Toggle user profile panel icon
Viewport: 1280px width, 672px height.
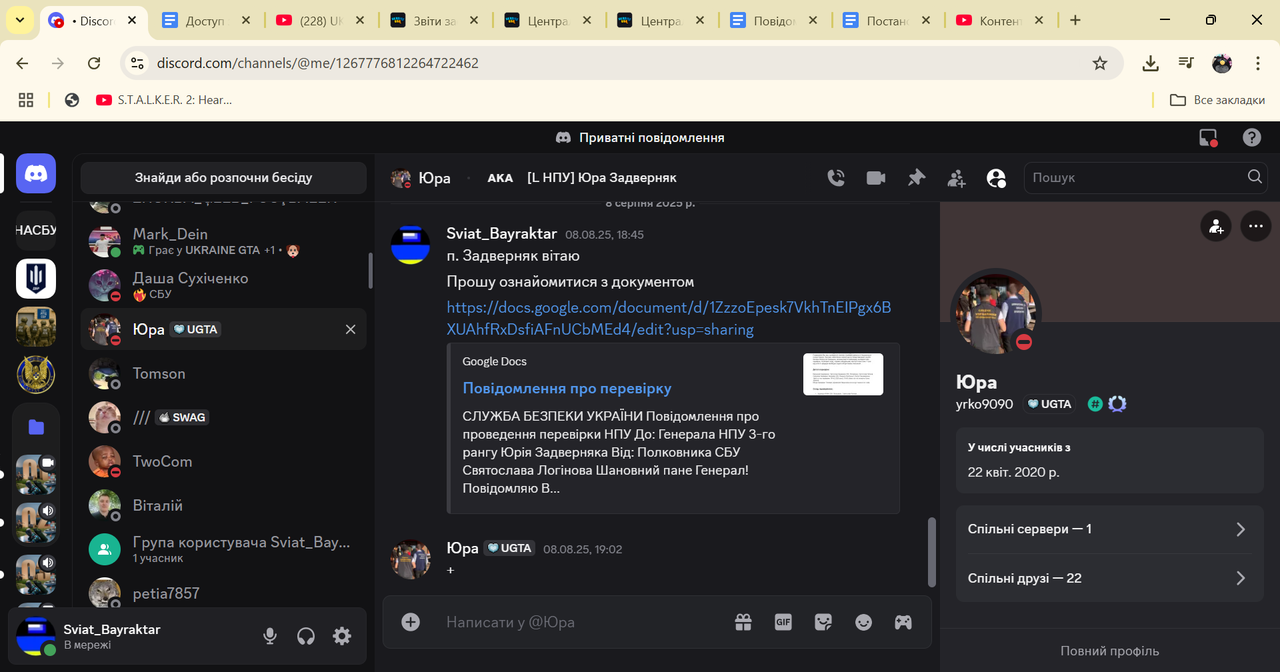point(996,178)
